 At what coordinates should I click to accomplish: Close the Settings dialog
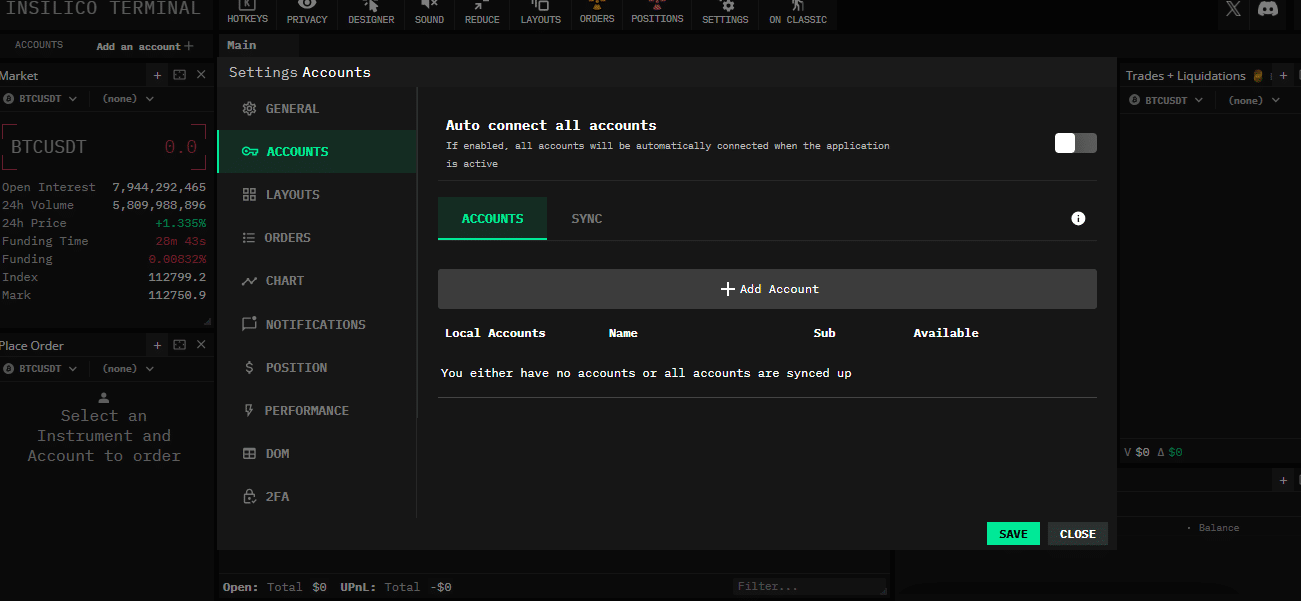[1078, 534]
